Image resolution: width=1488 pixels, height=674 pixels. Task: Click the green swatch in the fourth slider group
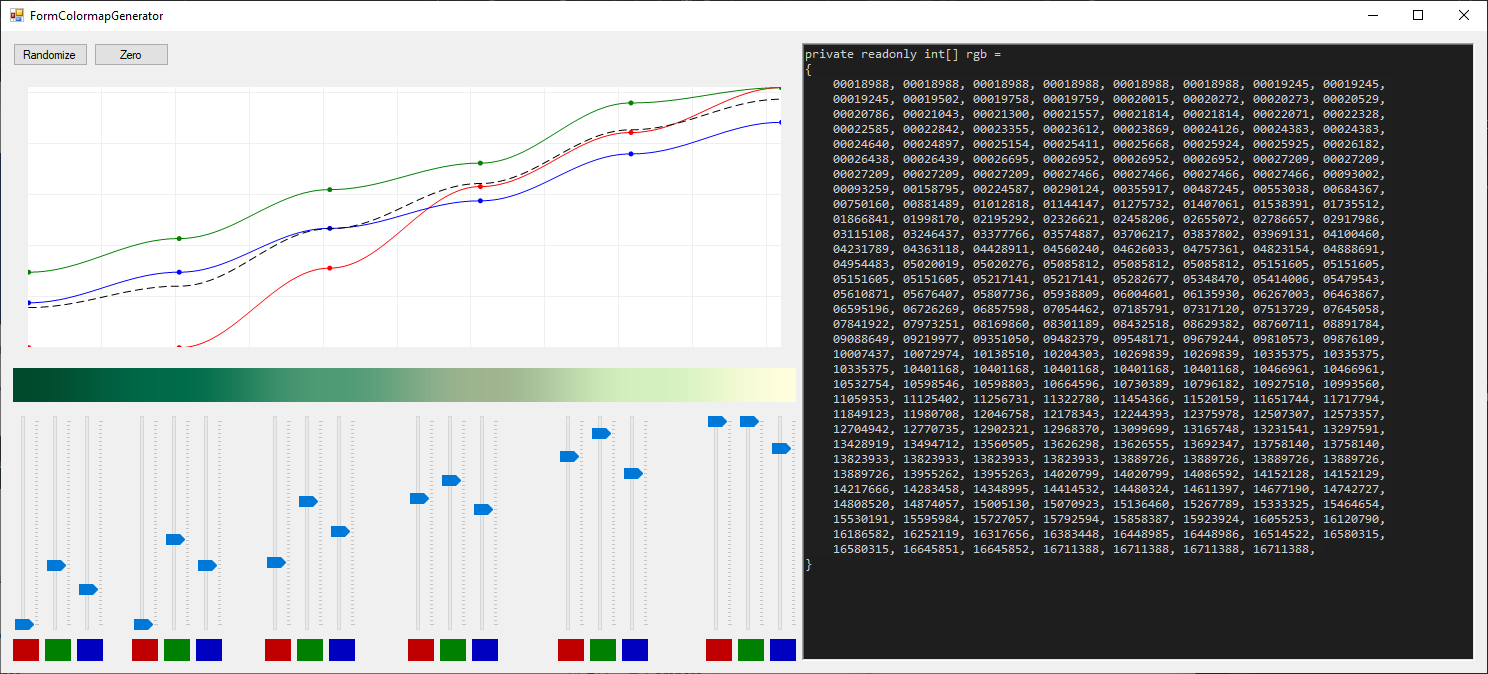(452, 649)
